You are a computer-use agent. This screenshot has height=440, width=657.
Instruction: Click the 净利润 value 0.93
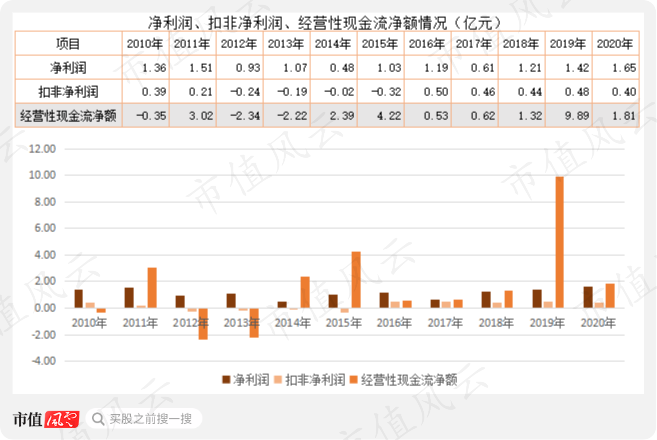(x=248, y=67)
